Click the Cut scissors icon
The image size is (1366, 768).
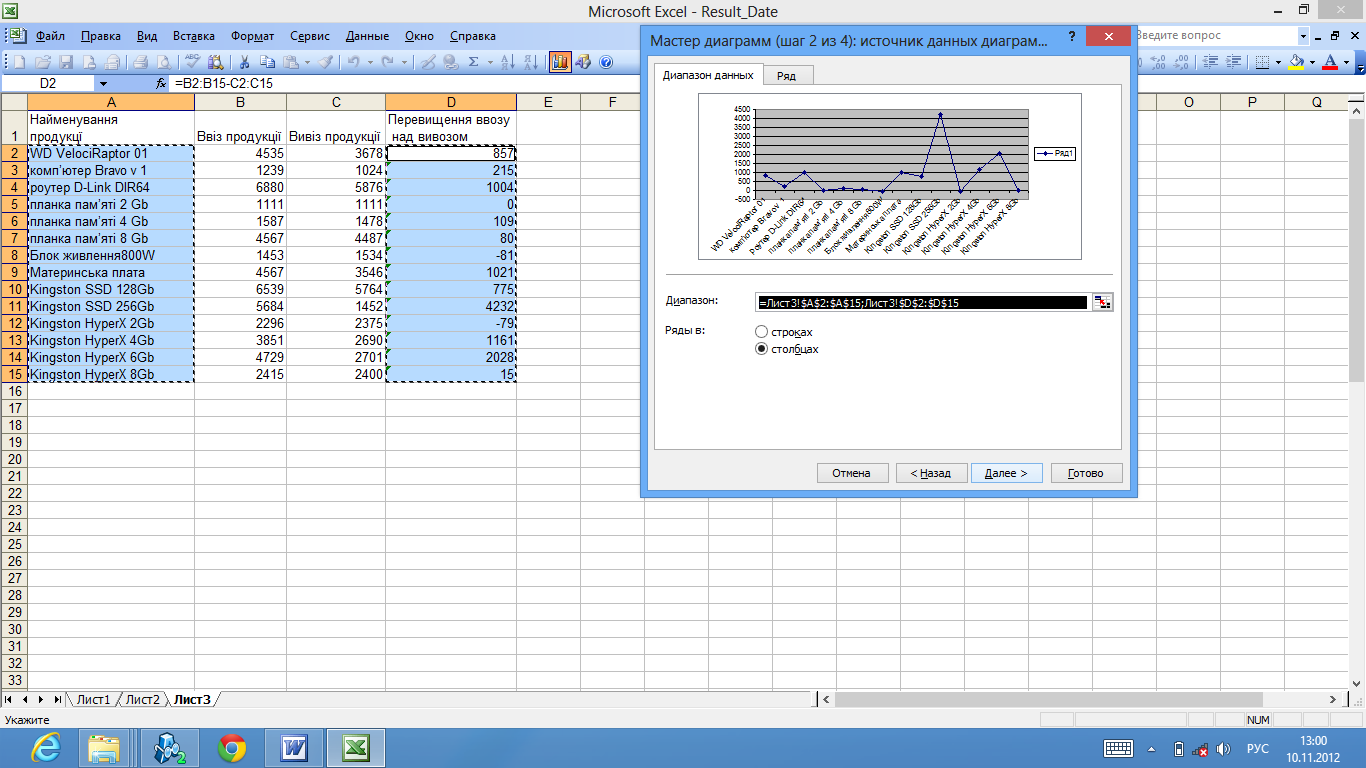coord(244,62)
